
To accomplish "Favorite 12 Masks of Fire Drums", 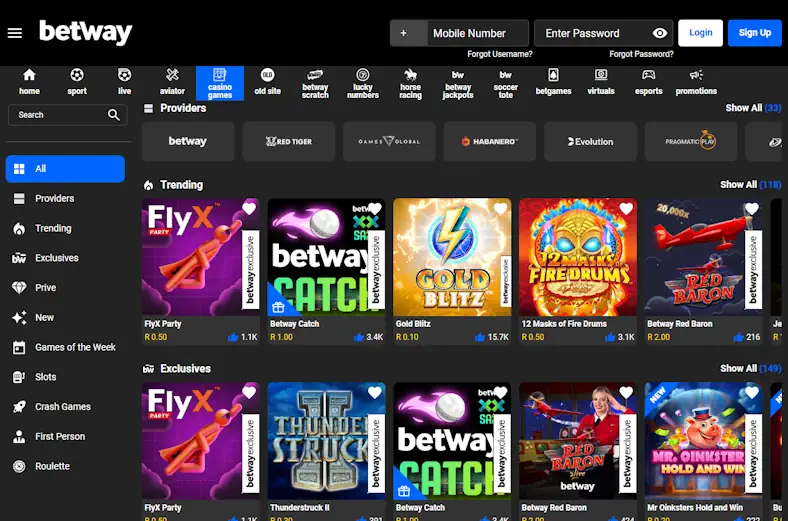I will point(626,209).
